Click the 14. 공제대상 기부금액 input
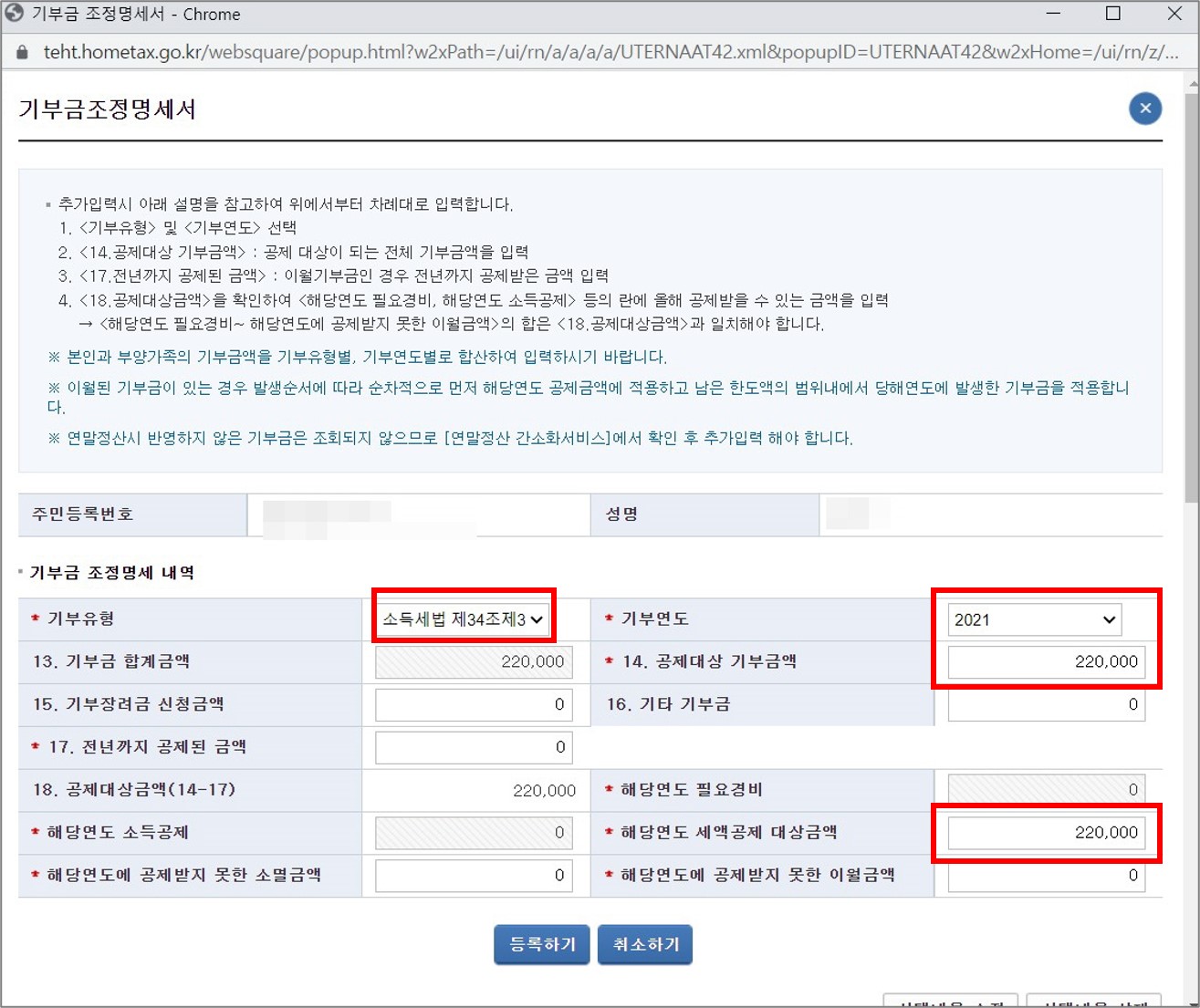Image resolution: width=1200 pixels, height=1008 pixels. (x=1047, y=661)
